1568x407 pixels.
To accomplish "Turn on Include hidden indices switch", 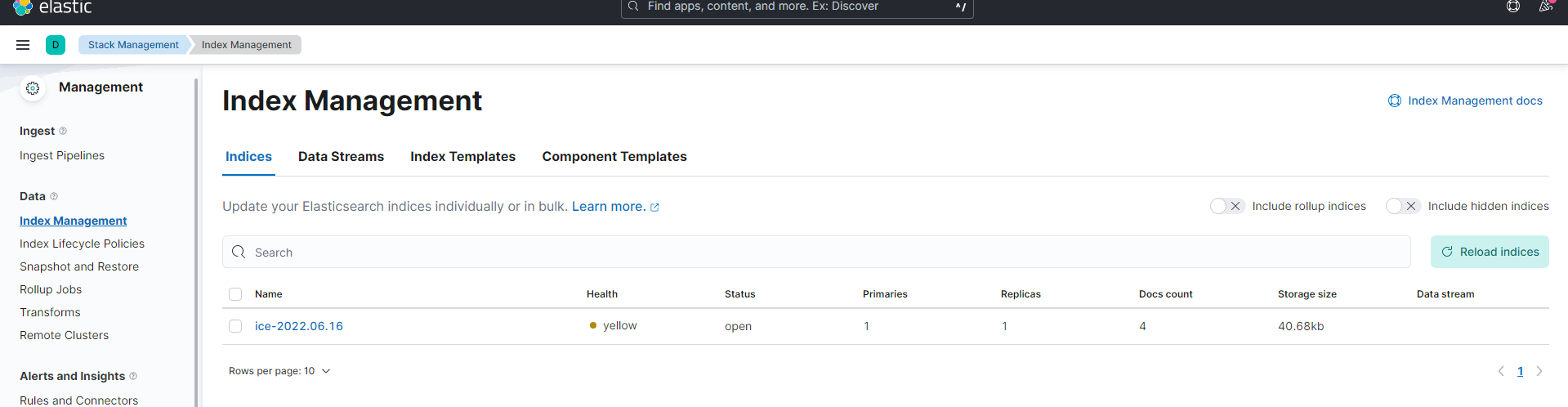I will click(1402, 206).
